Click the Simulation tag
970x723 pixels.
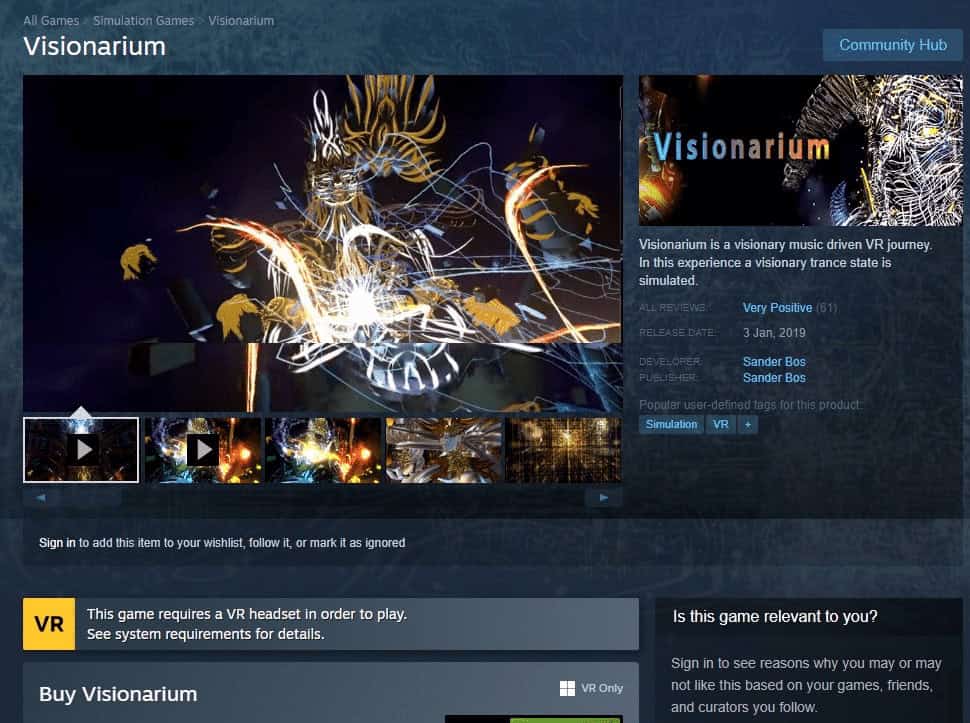[671, 424]
